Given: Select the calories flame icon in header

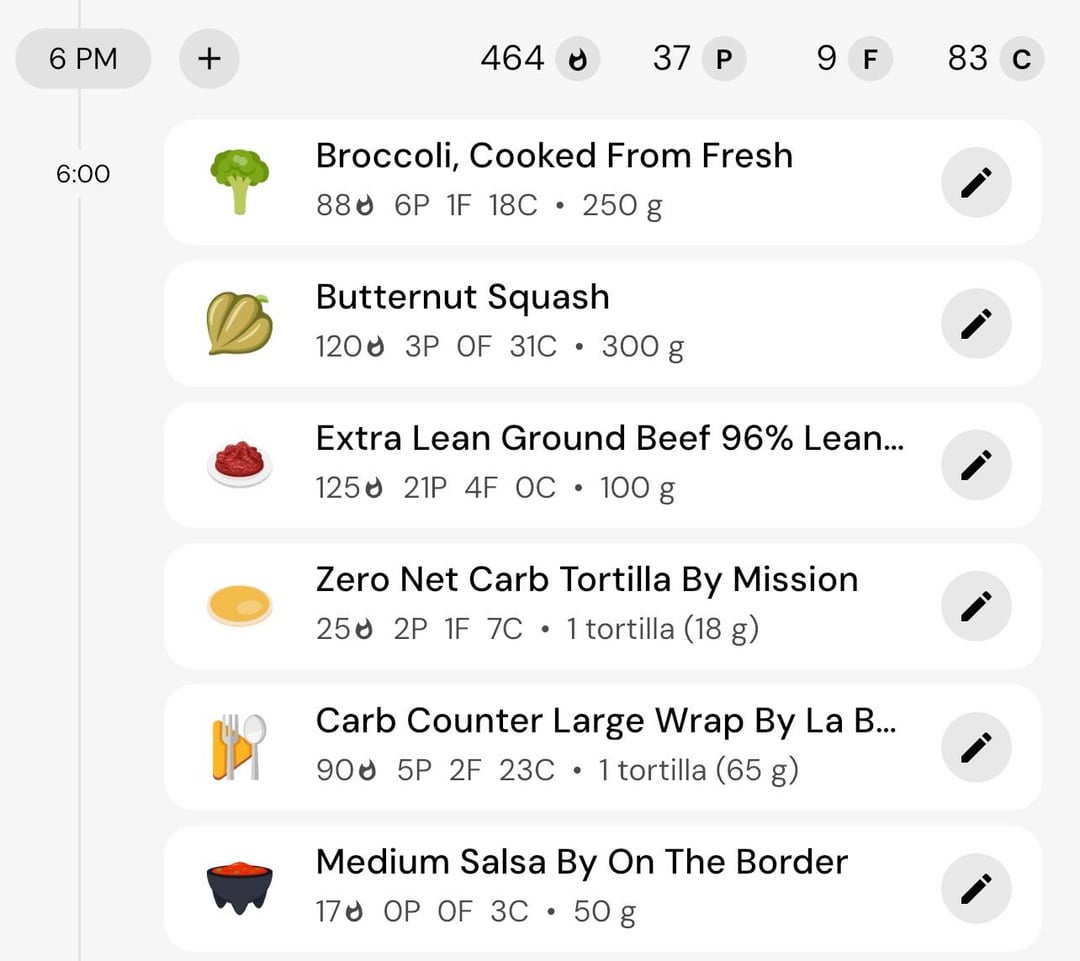Looking at the screenshot, I should 578,59.
